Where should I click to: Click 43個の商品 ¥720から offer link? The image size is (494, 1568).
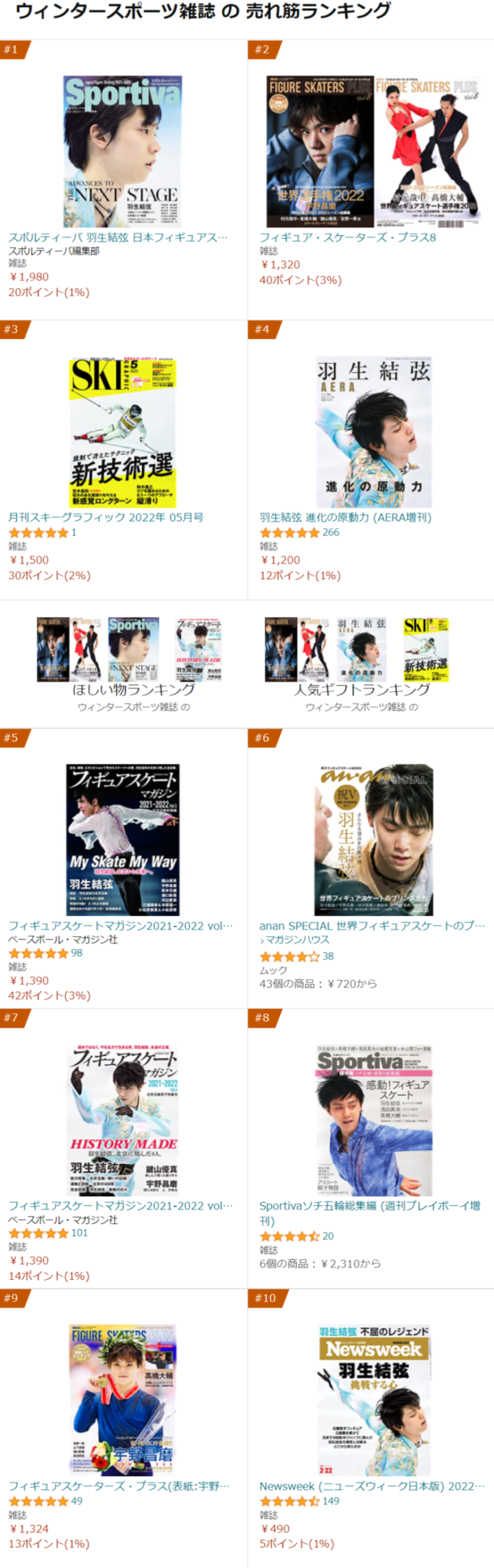click(x=318, y=983)
